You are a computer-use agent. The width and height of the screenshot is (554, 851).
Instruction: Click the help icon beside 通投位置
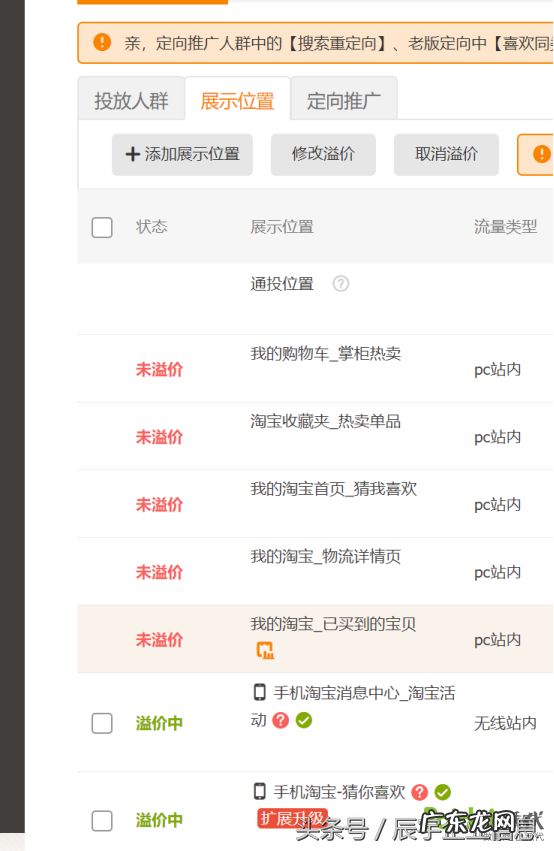(341, 283)
